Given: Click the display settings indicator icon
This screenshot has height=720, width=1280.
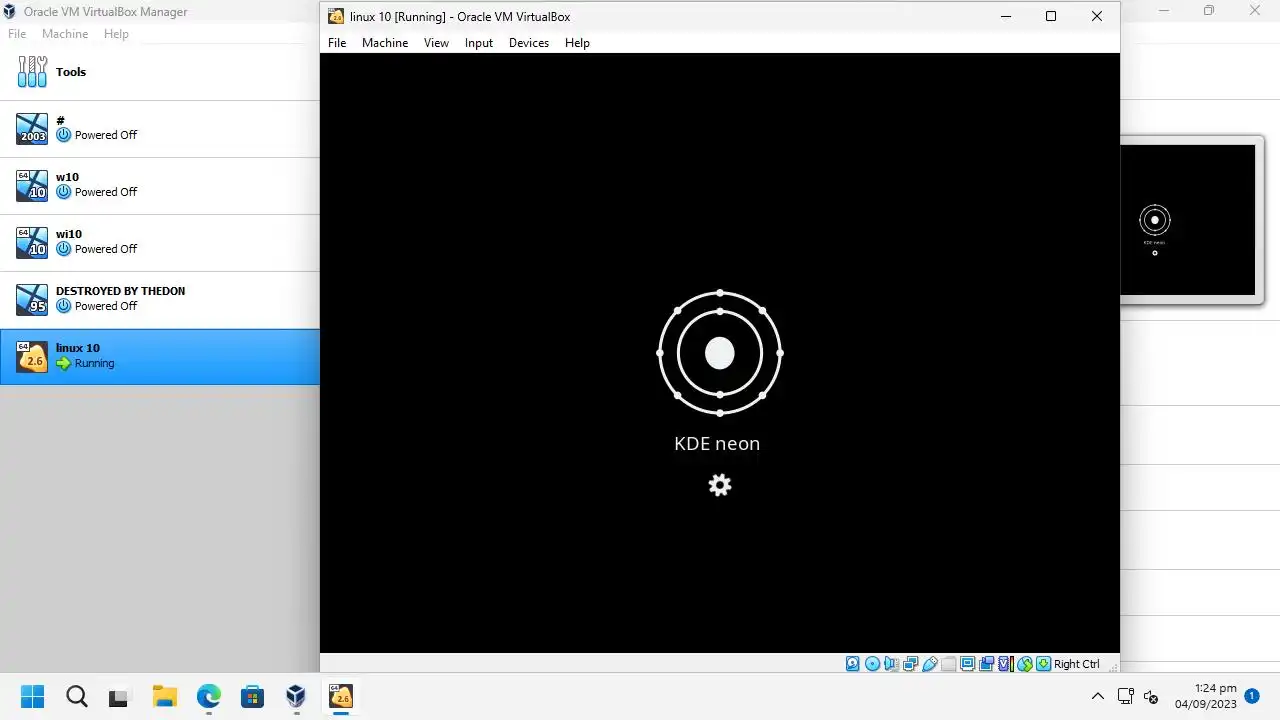Looking at the screenshot, I should click(968, 664).
